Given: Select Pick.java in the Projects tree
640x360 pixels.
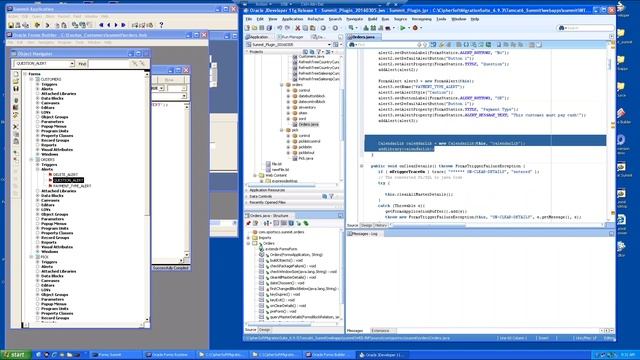Looking at the screenshot, I should coord(306,158).
